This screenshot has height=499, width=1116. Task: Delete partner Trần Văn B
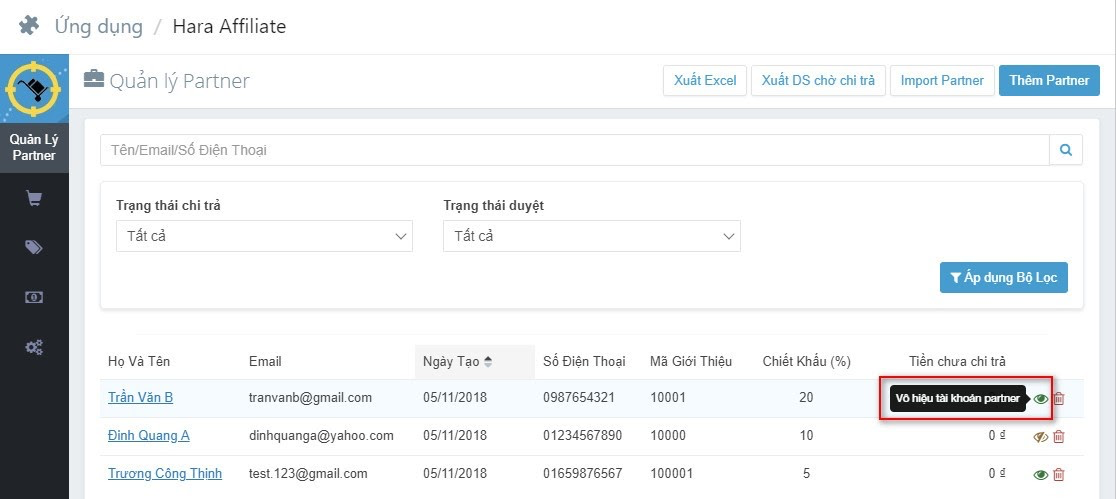[x=1059, y=398]
